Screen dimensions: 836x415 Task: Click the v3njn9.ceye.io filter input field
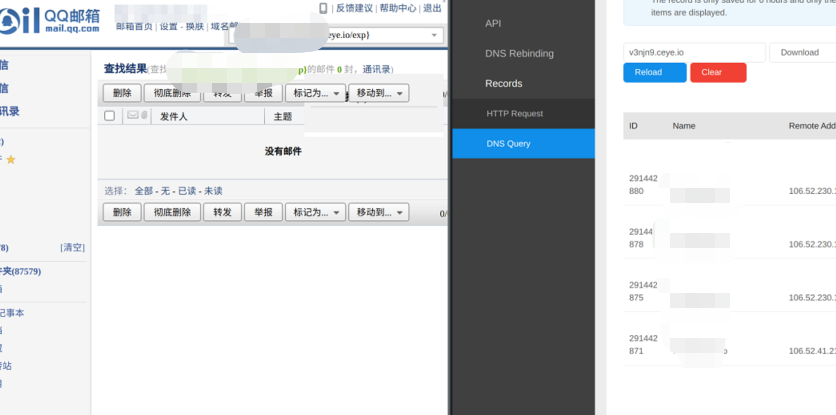click(694, 52)
